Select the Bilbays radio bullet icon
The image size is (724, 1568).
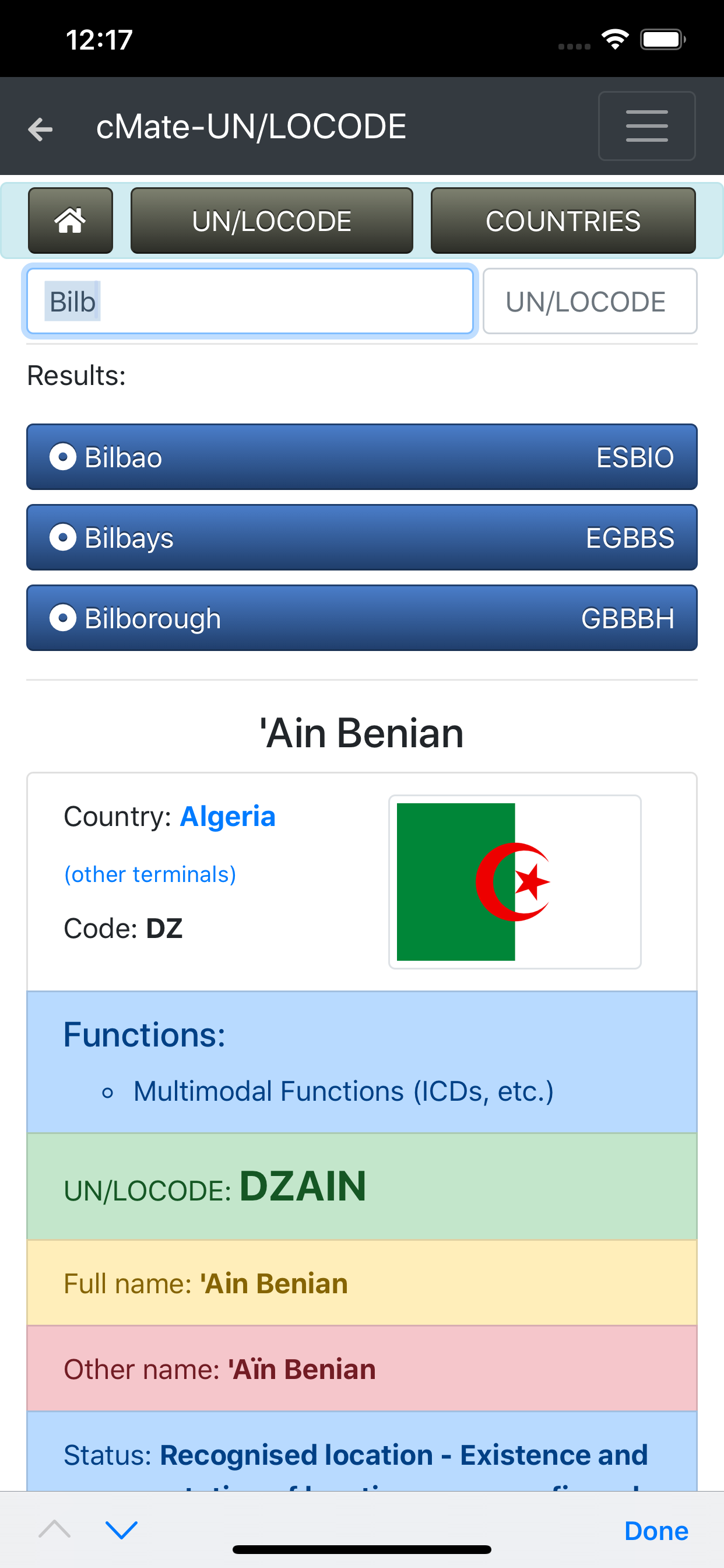63,537
